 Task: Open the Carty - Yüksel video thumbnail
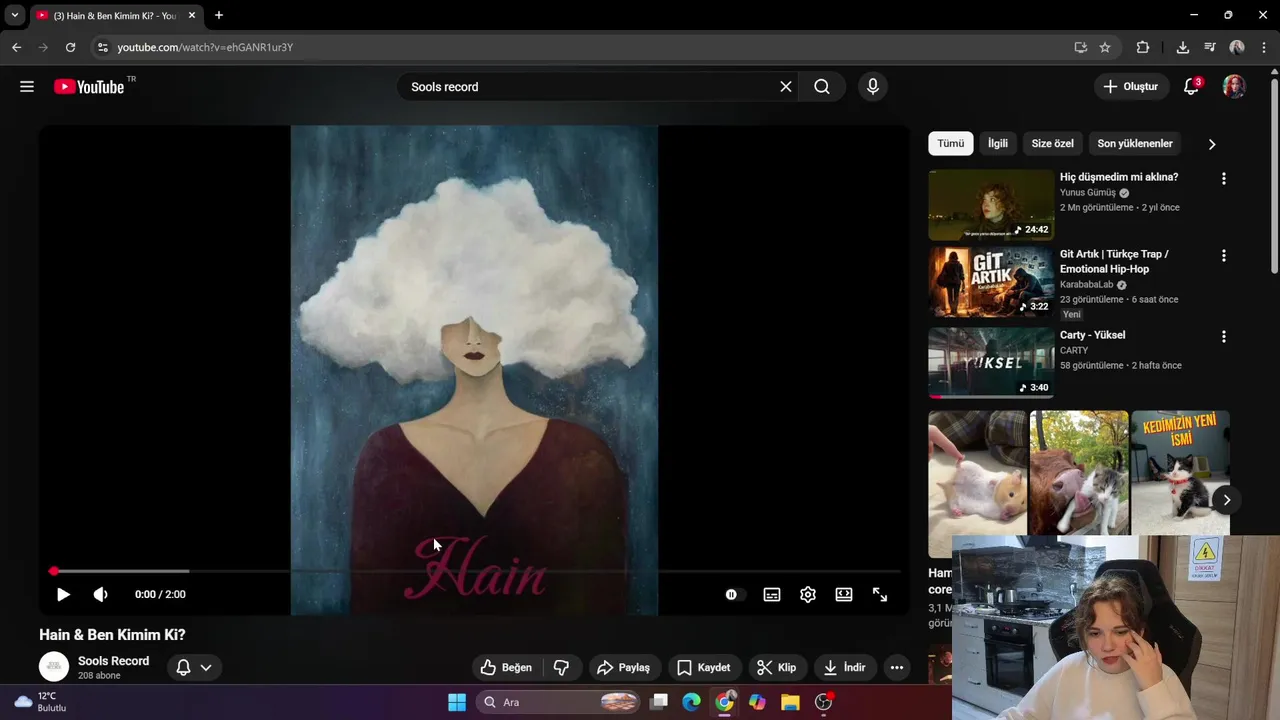[x=991, y=362]
